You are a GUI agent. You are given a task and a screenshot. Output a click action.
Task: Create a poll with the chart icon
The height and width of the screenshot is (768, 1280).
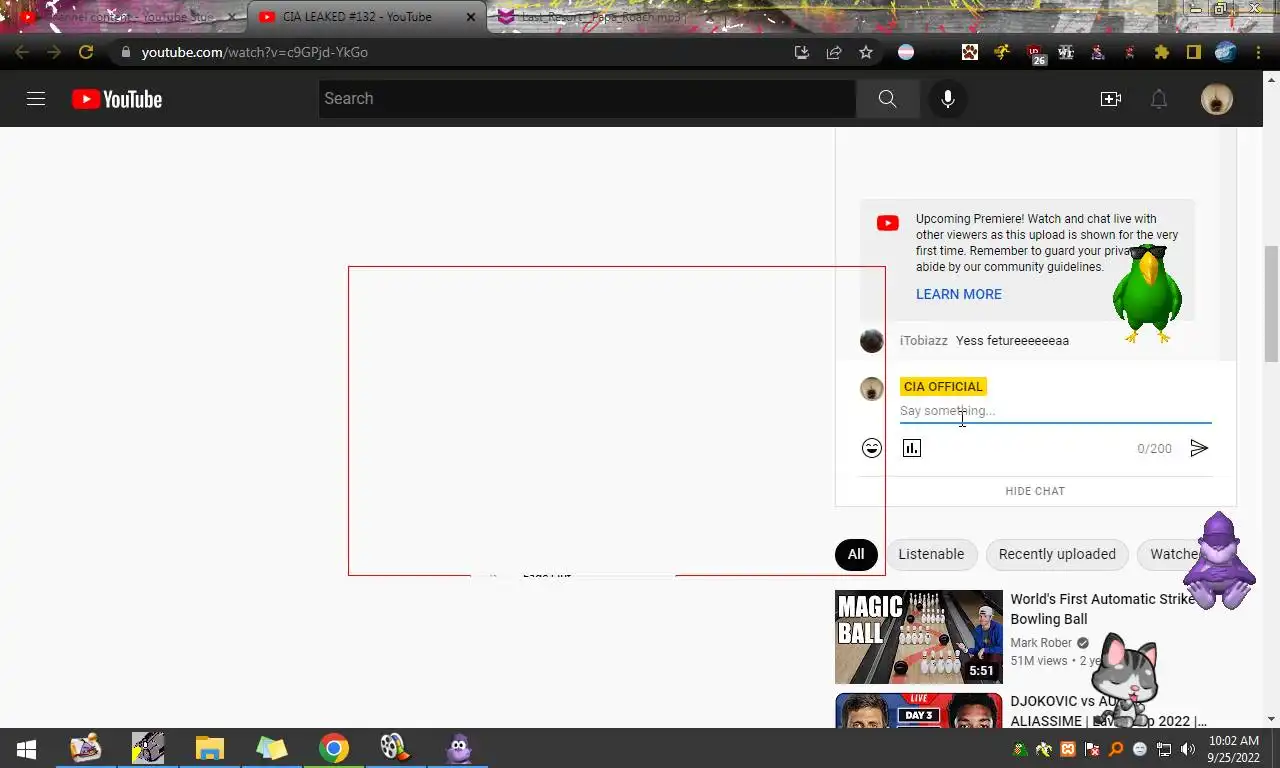912,448
